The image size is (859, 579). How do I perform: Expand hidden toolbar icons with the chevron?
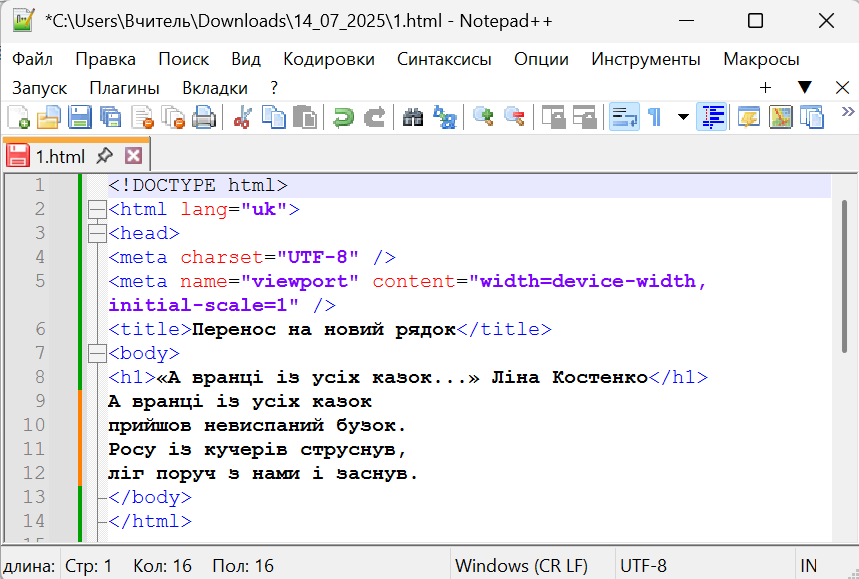[x=847, y=112]
